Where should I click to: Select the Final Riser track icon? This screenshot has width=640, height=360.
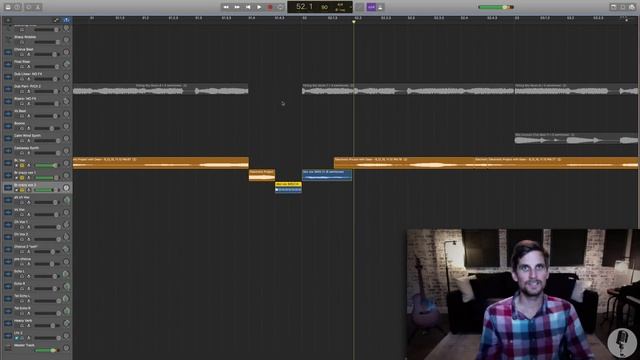point(8,64)
